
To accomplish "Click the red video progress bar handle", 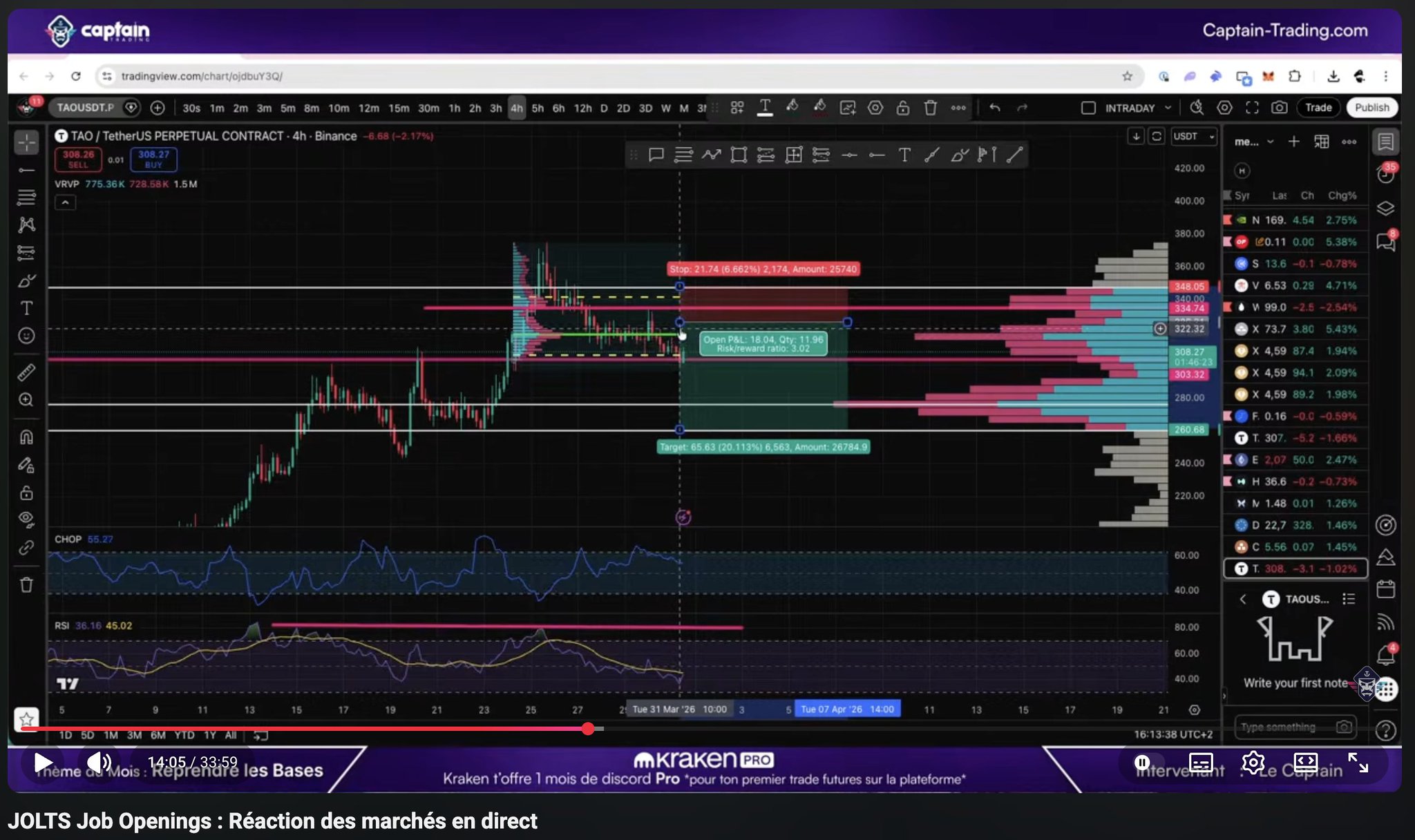I will [588, 728].
